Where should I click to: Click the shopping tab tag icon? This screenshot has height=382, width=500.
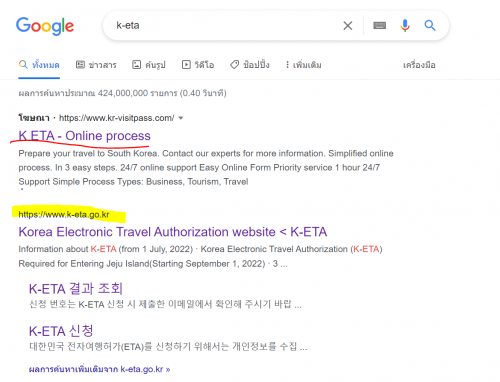click(234, 64)
